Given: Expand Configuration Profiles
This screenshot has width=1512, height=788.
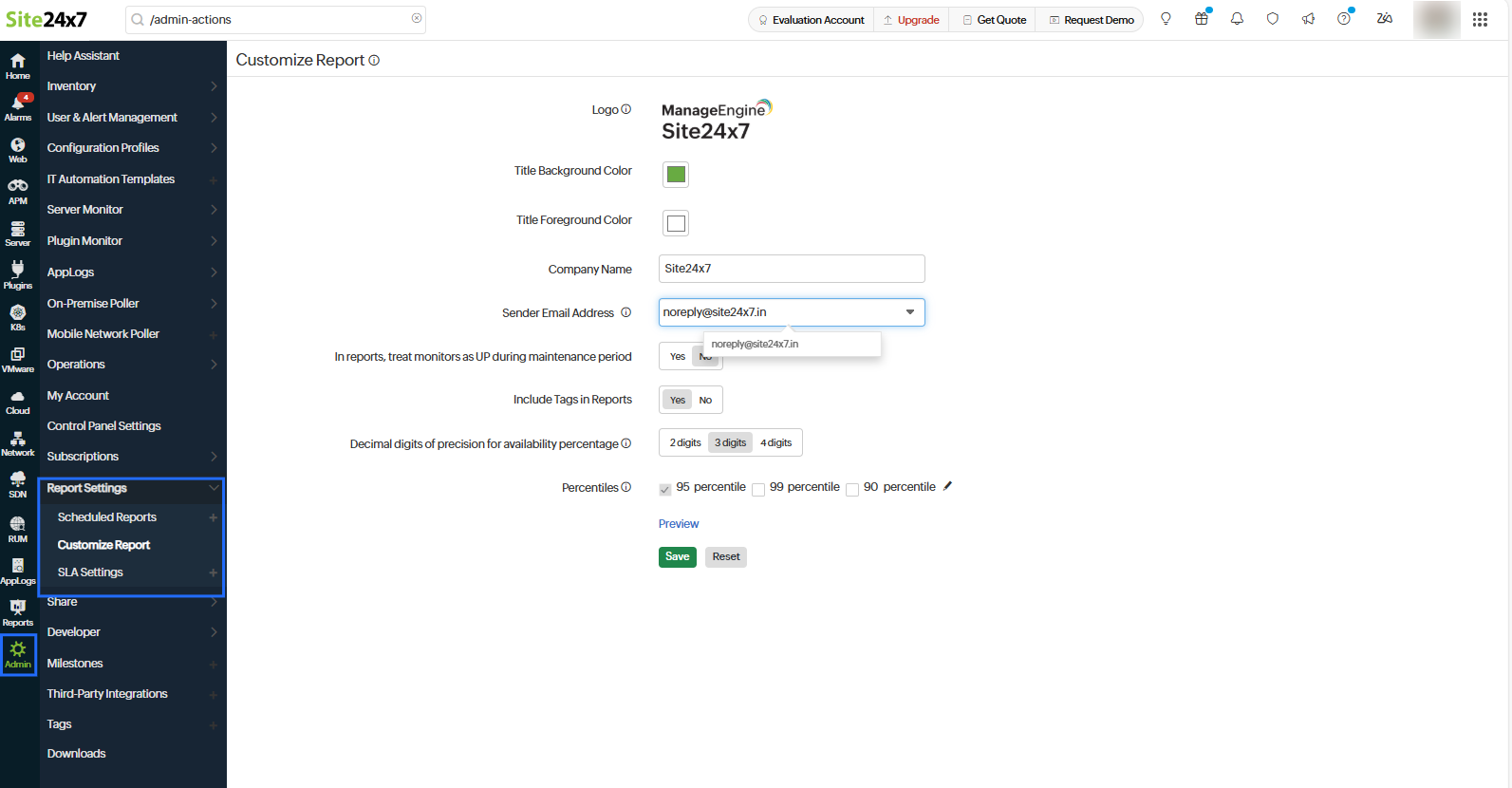Looking at the screenshot, I should (x=131, y=148).
